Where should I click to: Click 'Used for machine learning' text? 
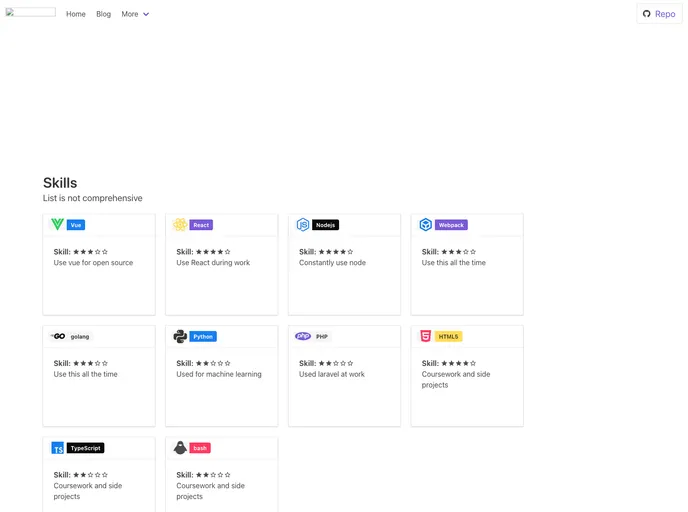[x=219, y=374]
